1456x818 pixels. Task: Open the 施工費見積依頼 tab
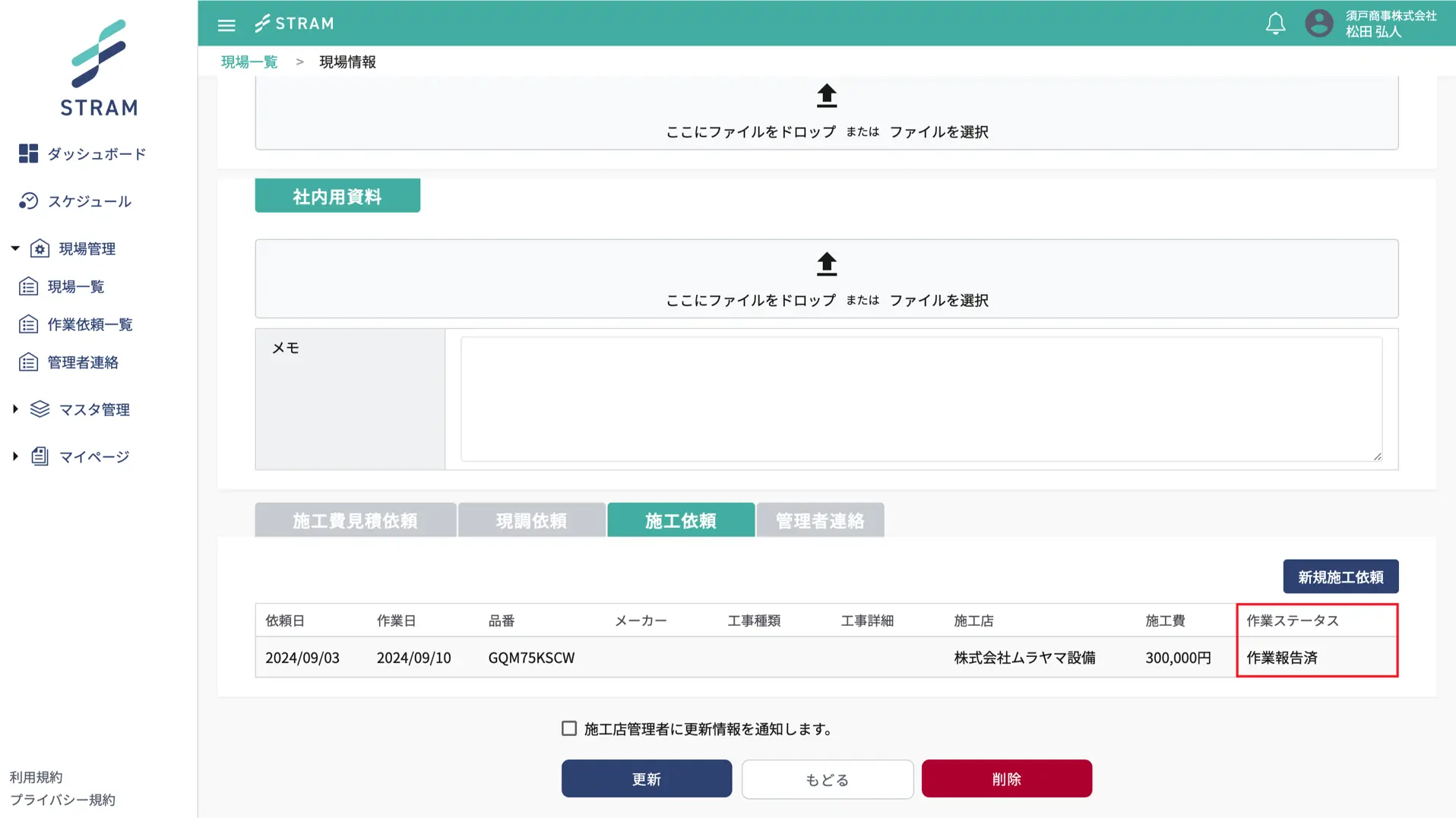355,520
